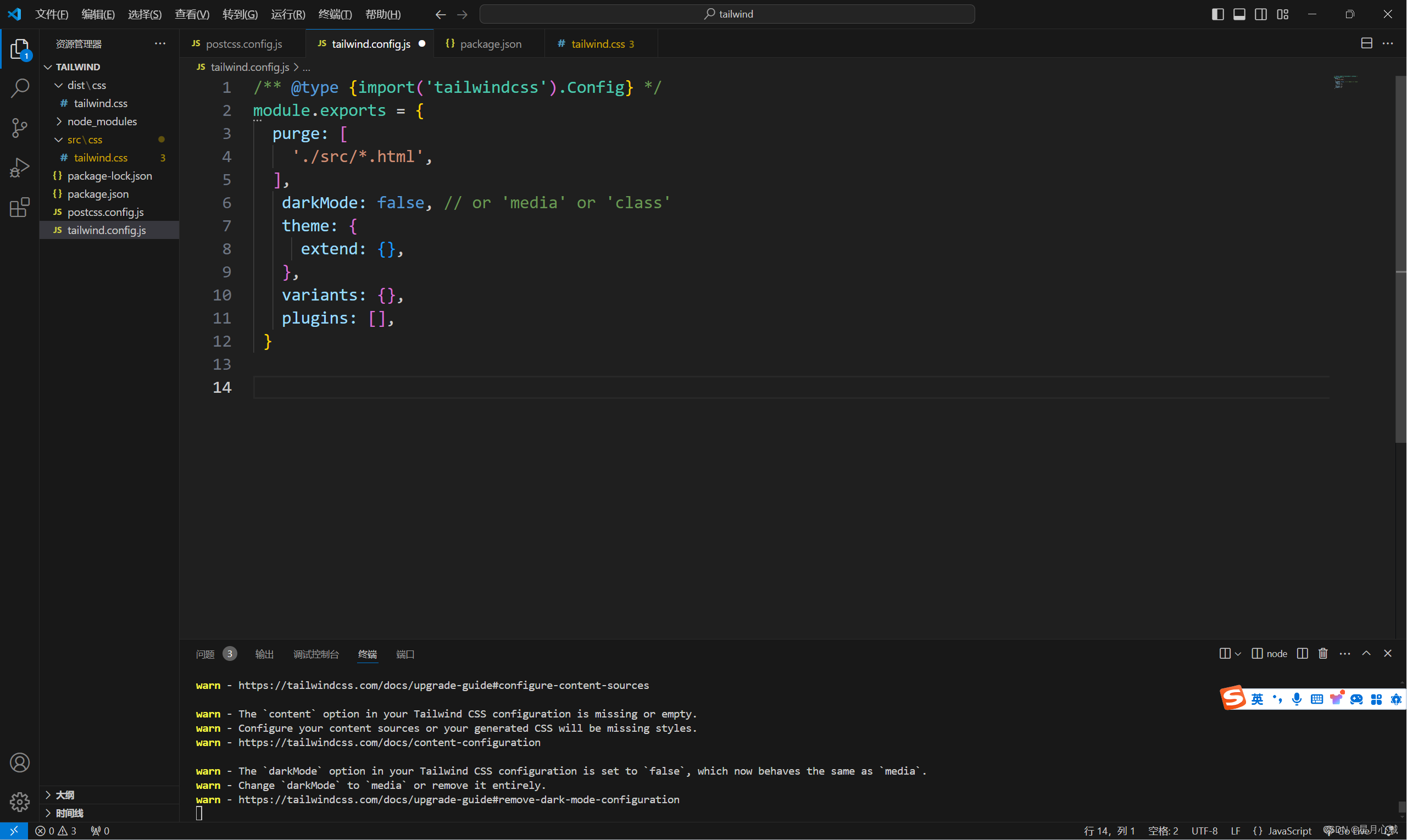Screen dimensions: 1407x840
Task: Split the editor with toolbar icon
Action: [1366, 43]
